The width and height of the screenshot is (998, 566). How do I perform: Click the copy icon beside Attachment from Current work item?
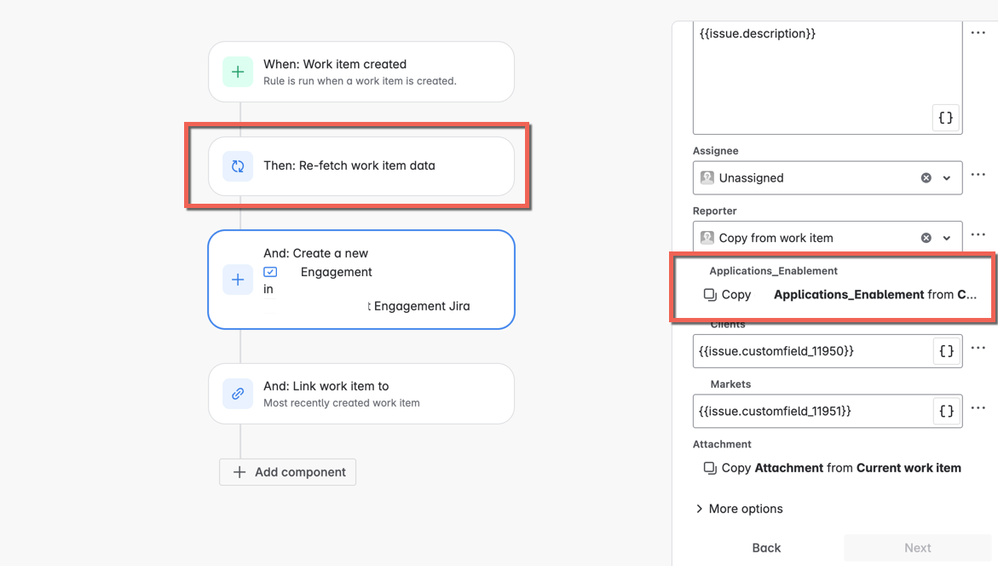click(710, 468)
